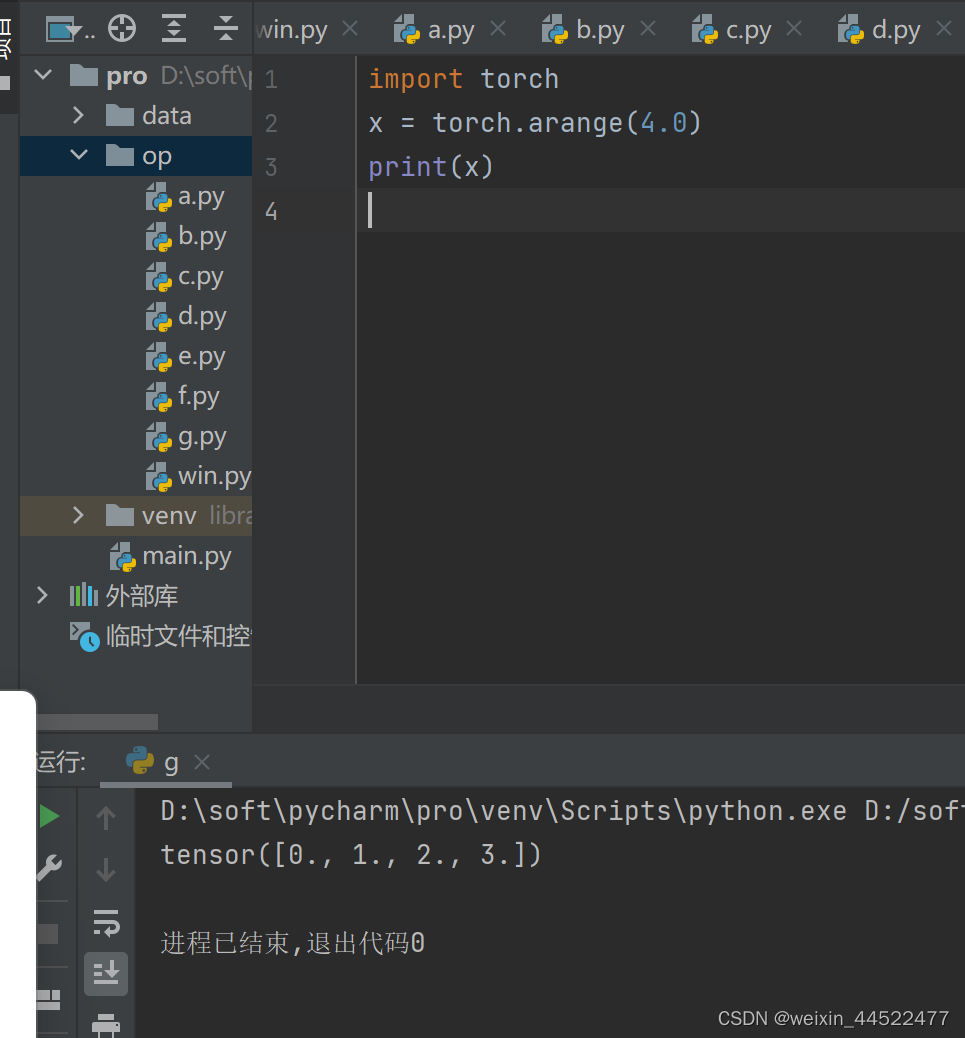Toggle the soft-wrap icon in run console
965x1038 pixels.
click(x=106, y=921)
